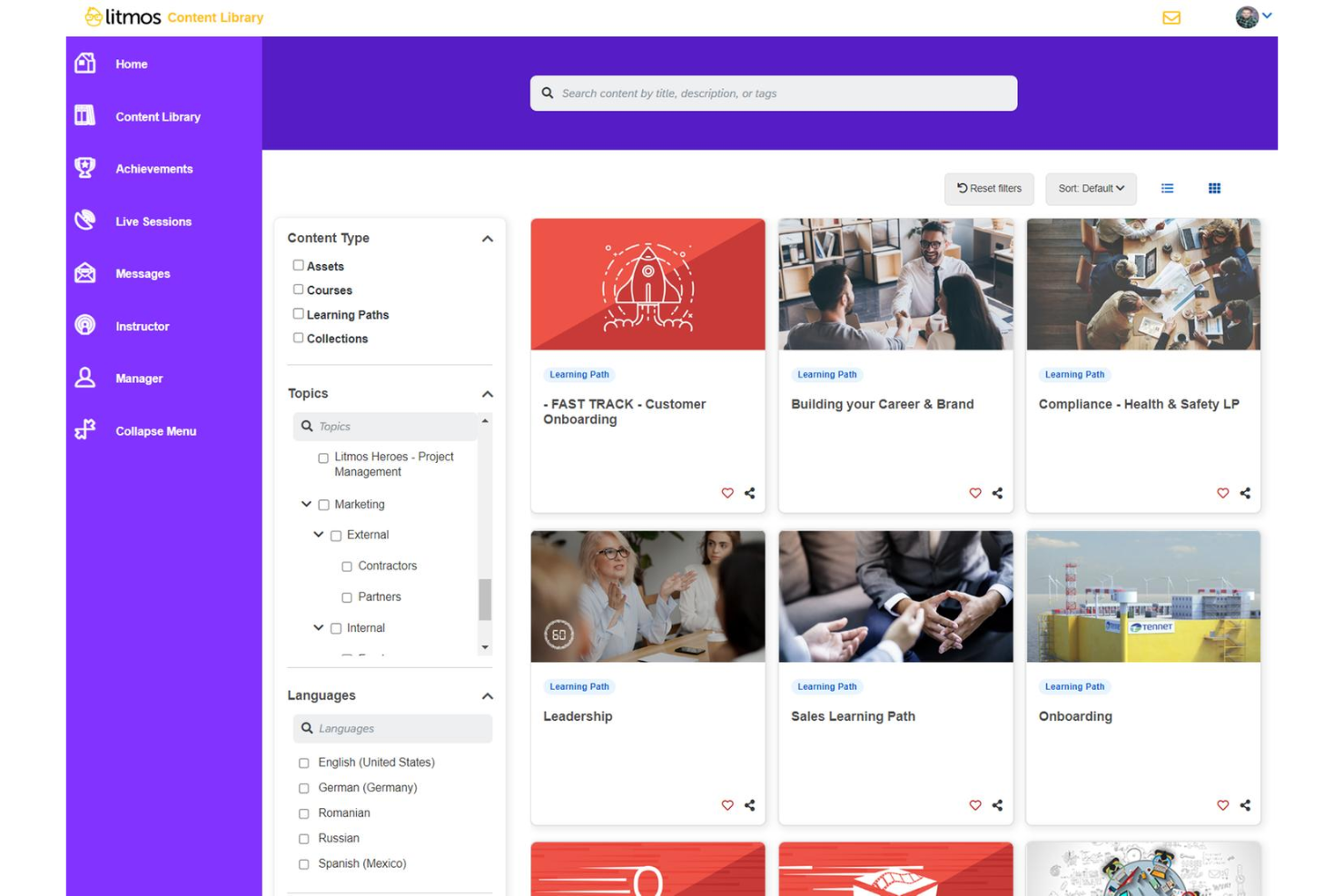Favorite the Onboarding learning path

pos(1223,805)
